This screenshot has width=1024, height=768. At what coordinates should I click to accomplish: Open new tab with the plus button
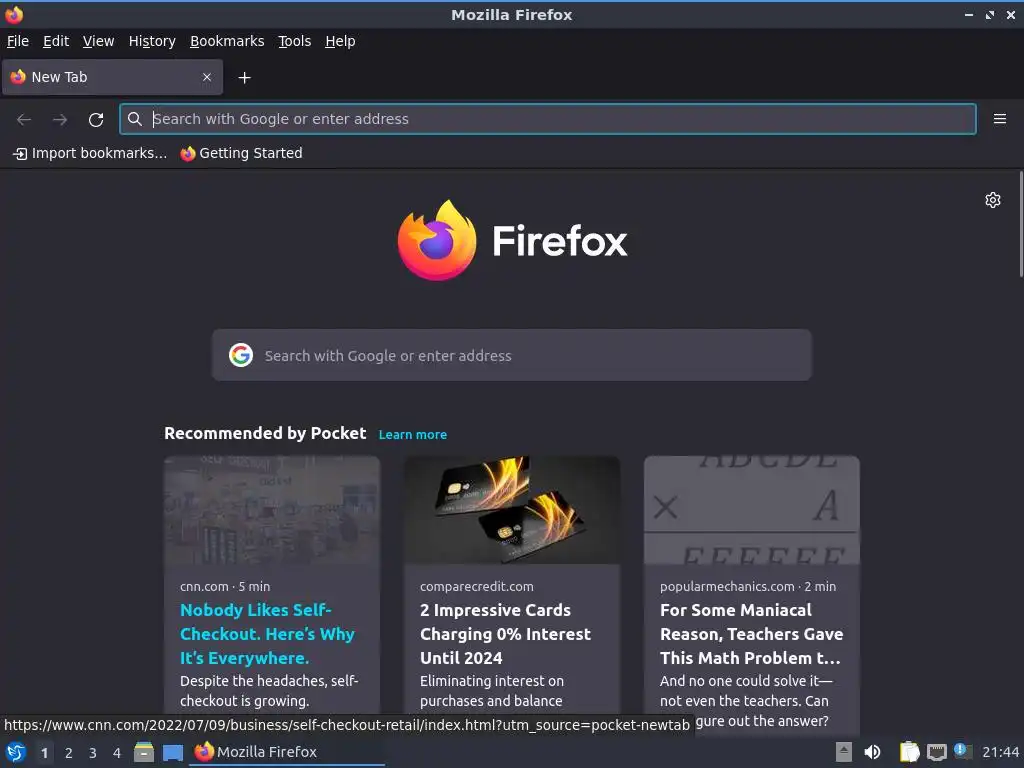click(244, 78)
